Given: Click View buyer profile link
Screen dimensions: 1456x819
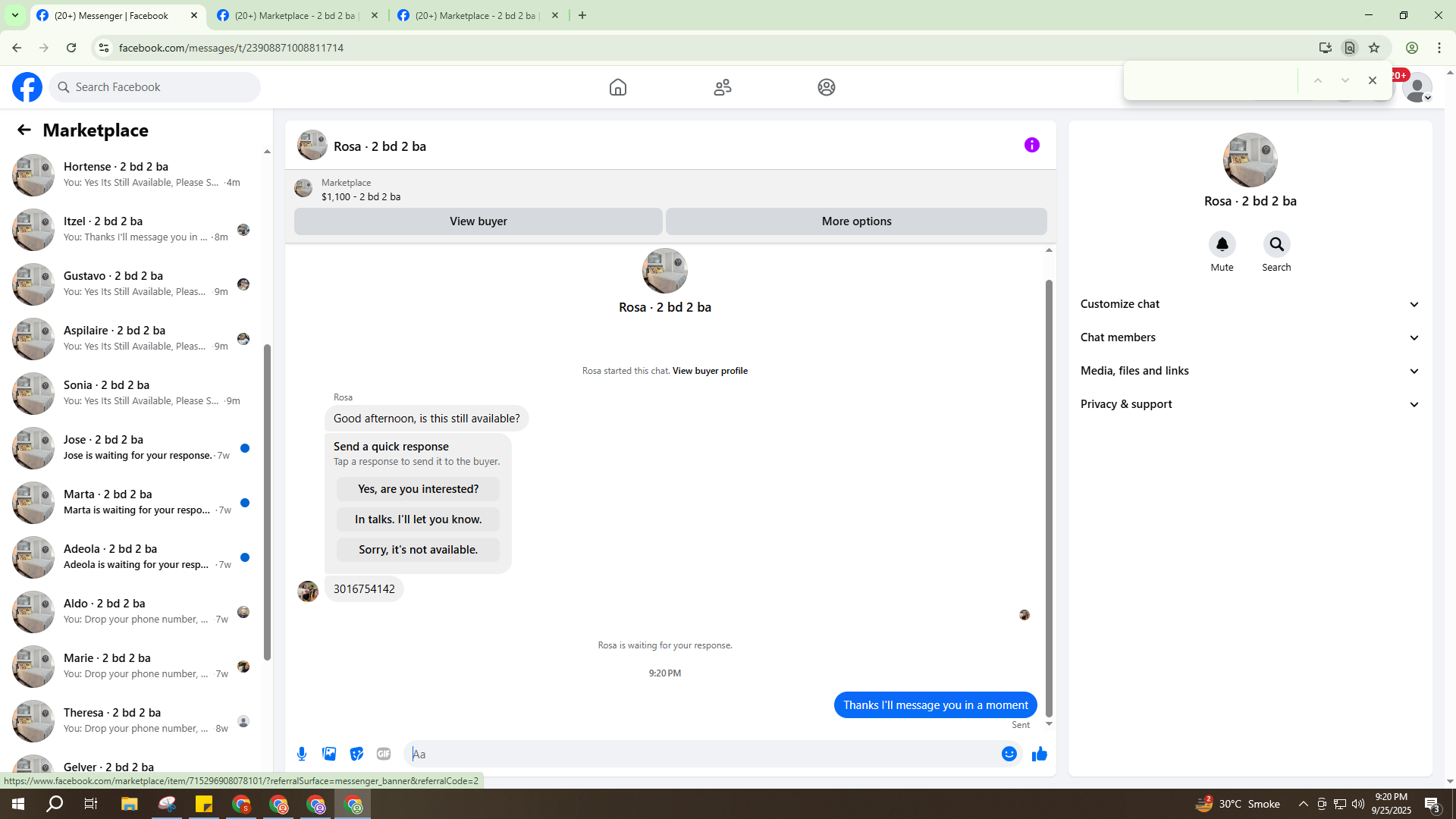Looking at the screenshot, I should pos(710,371).
